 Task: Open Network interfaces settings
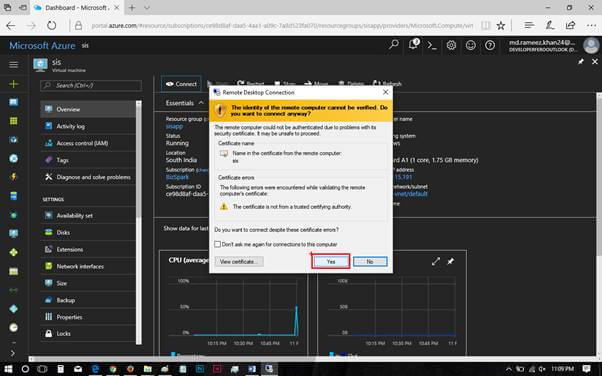88,266
